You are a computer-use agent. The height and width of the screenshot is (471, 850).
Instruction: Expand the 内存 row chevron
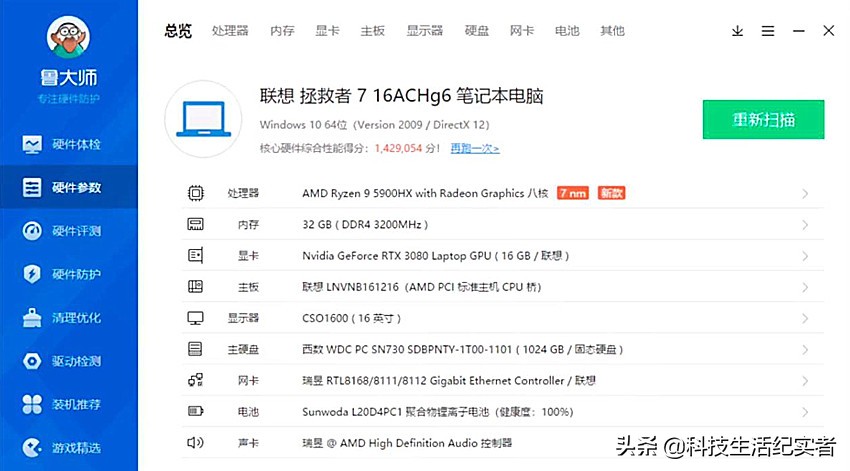[805, 225]
